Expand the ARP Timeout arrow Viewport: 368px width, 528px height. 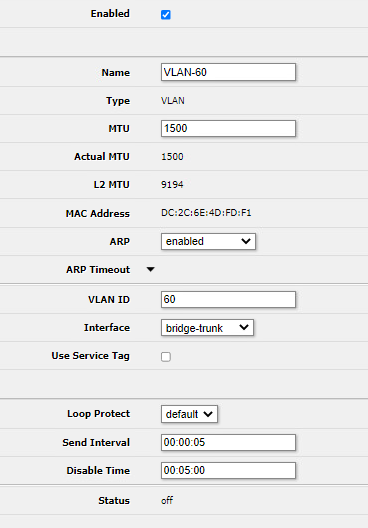click(150, 269)
